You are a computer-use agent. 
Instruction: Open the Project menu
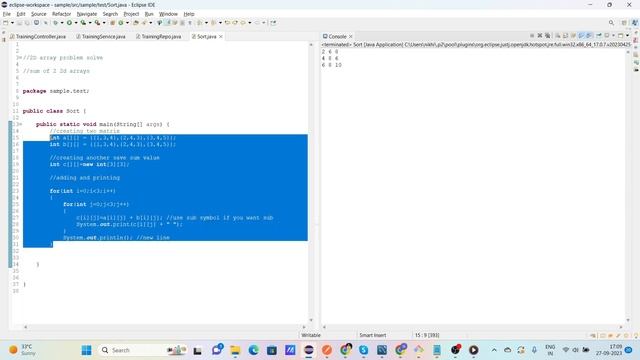point(131,14)
